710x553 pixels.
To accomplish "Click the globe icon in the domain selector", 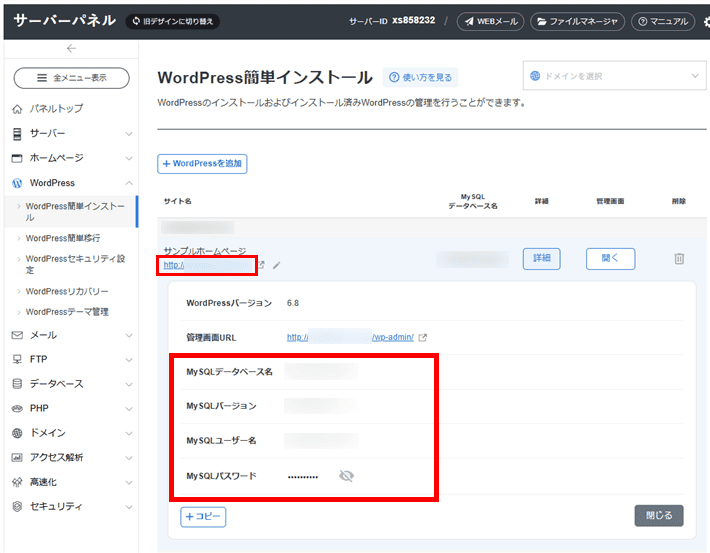I will click(x=535, y=76).
